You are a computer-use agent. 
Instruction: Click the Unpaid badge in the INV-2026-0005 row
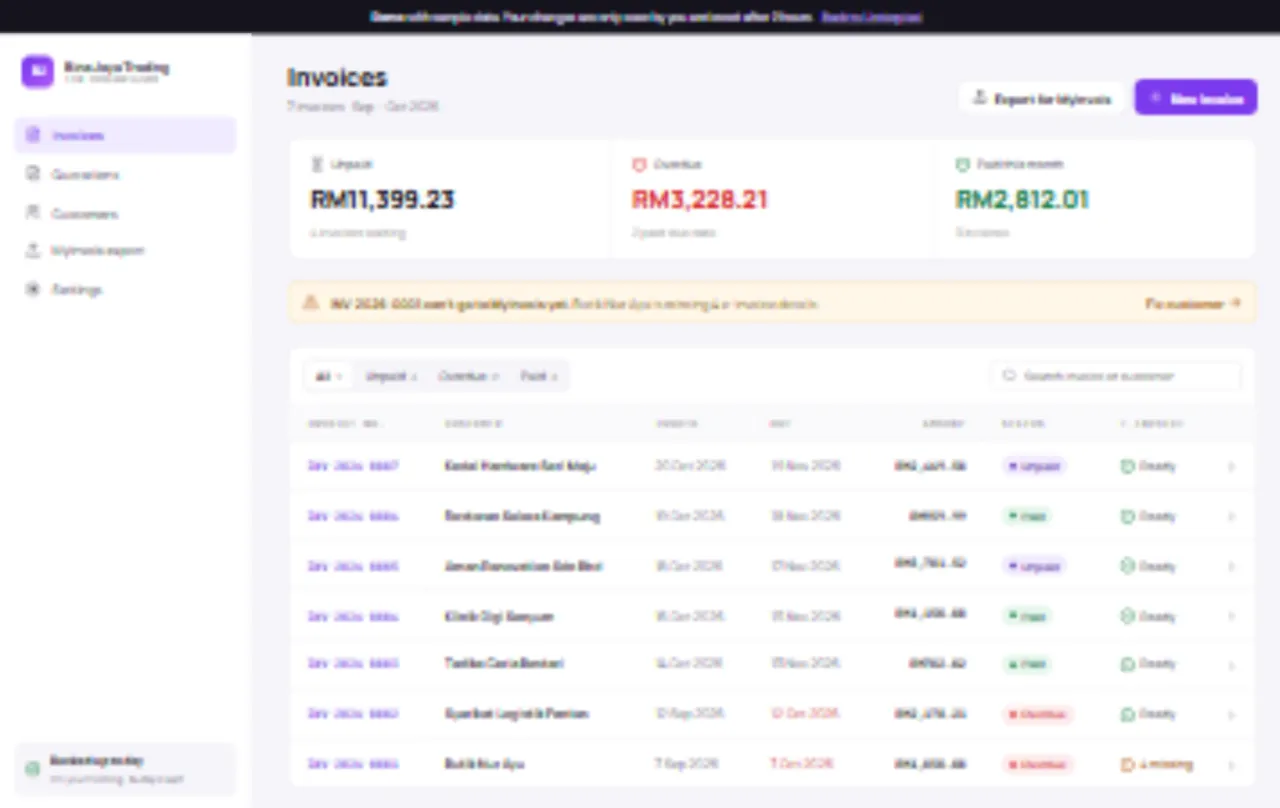pyautogui.click(x=1034, y=566)
